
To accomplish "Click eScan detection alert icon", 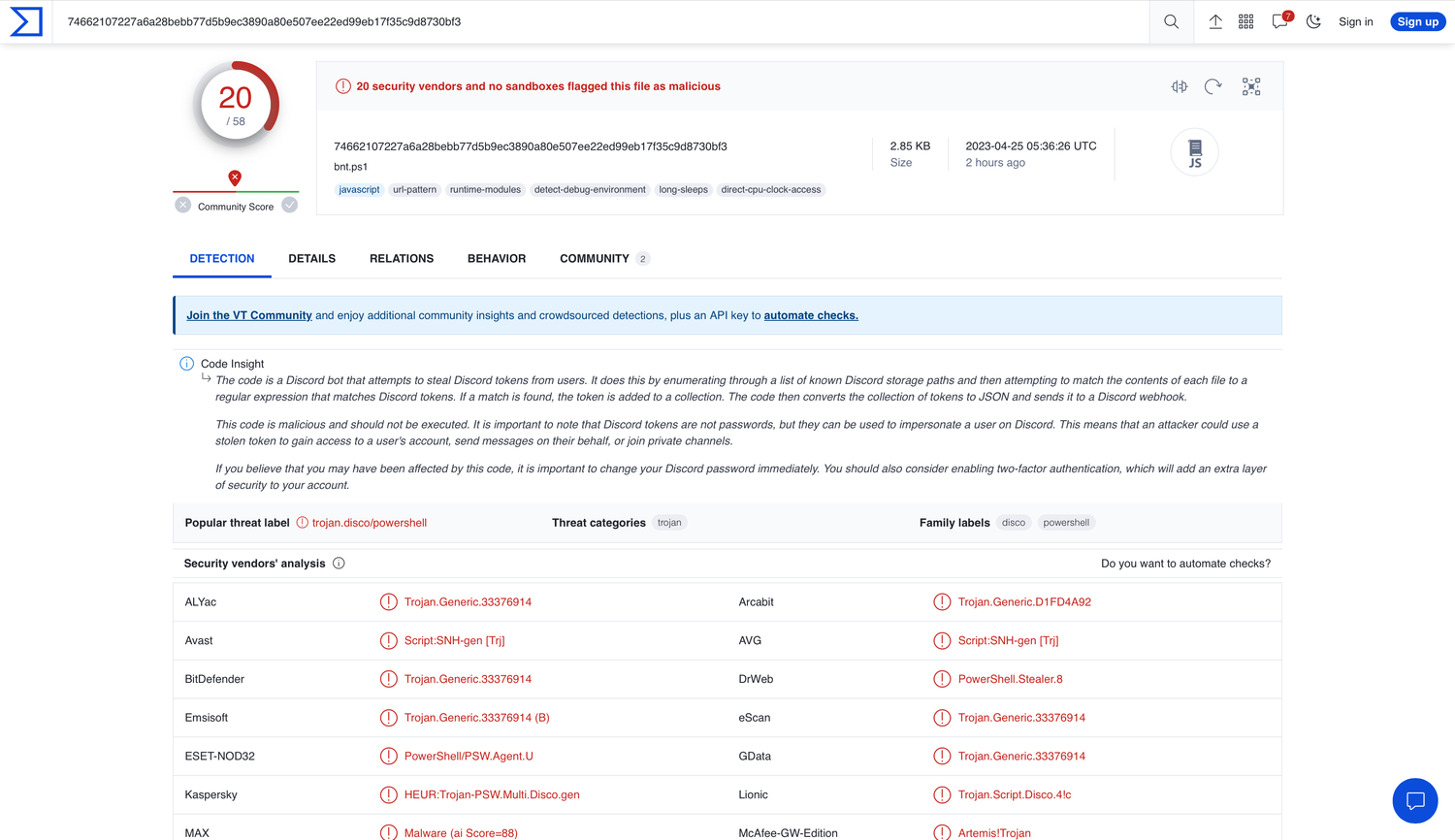I will pos(942,718).
